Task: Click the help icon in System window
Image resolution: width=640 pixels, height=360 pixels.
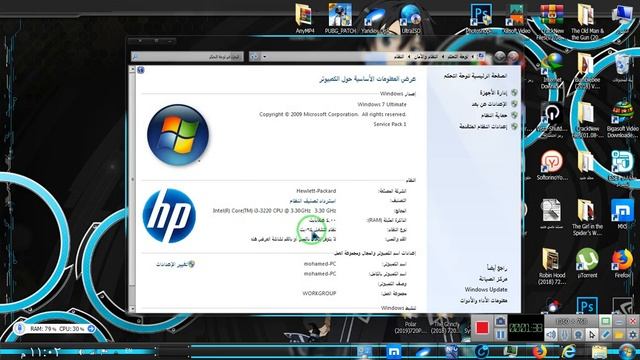Action: click(x=141, y=70)
